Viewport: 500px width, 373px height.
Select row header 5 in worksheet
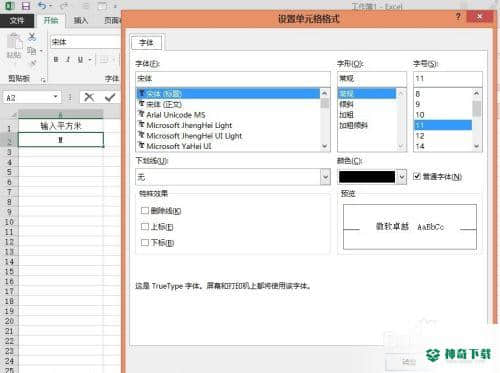[x=9, y=172]
